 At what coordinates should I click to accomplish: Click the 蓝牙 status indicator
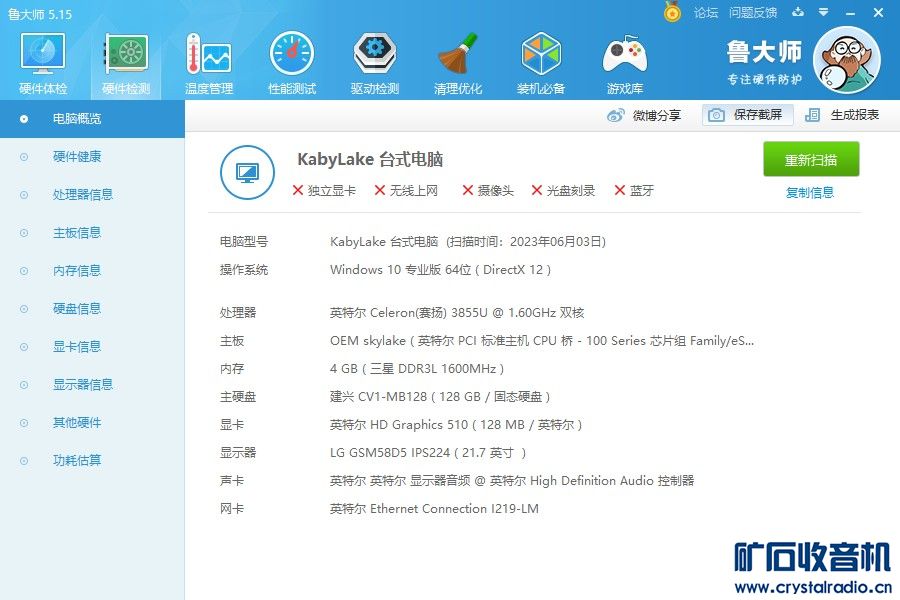click(x=634, y=191)
